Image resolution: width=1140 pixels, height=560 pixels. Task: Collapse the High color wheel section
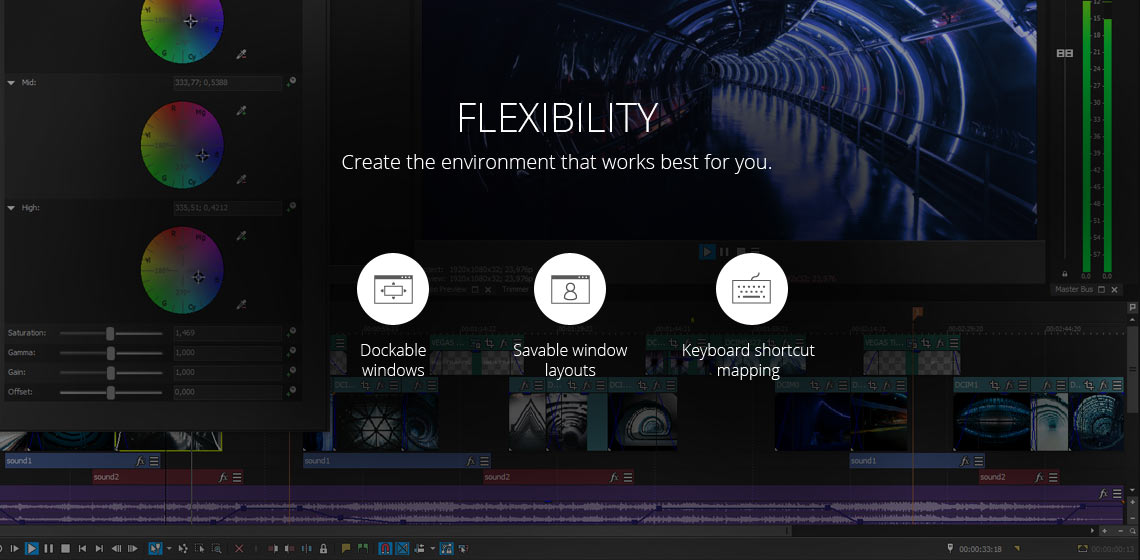tap(11, 208)
